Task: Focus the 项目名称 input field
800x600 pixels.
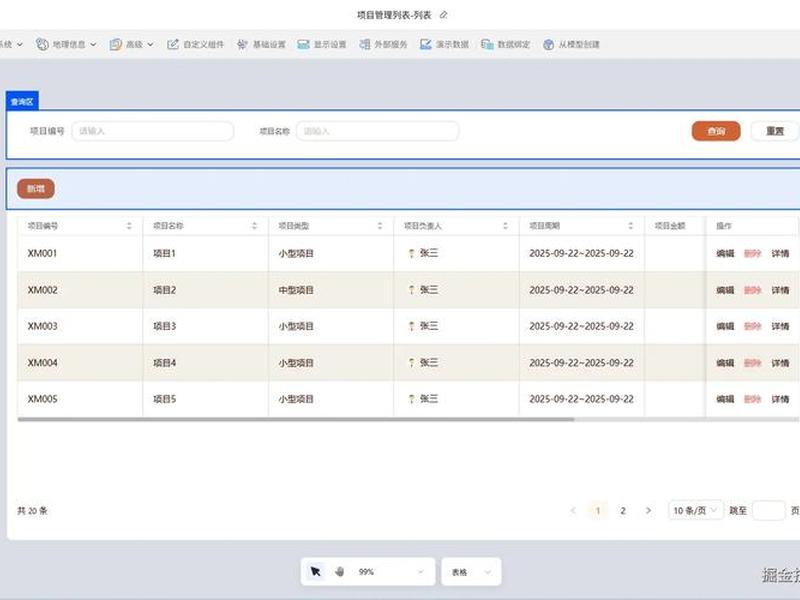Action: coord(378,131)
